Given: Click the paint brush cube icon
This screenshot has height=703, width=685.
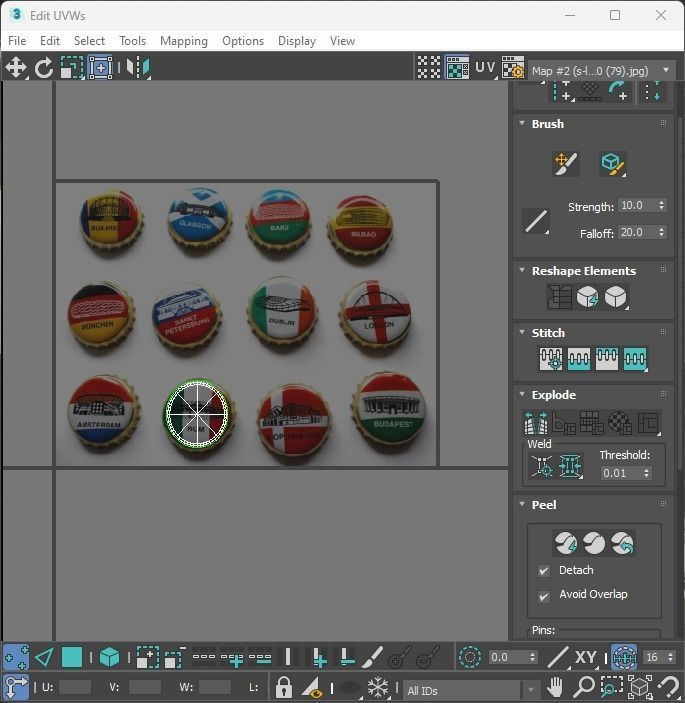Looking at the screenshot, I should pyautogui.click(x=612, y=164).
